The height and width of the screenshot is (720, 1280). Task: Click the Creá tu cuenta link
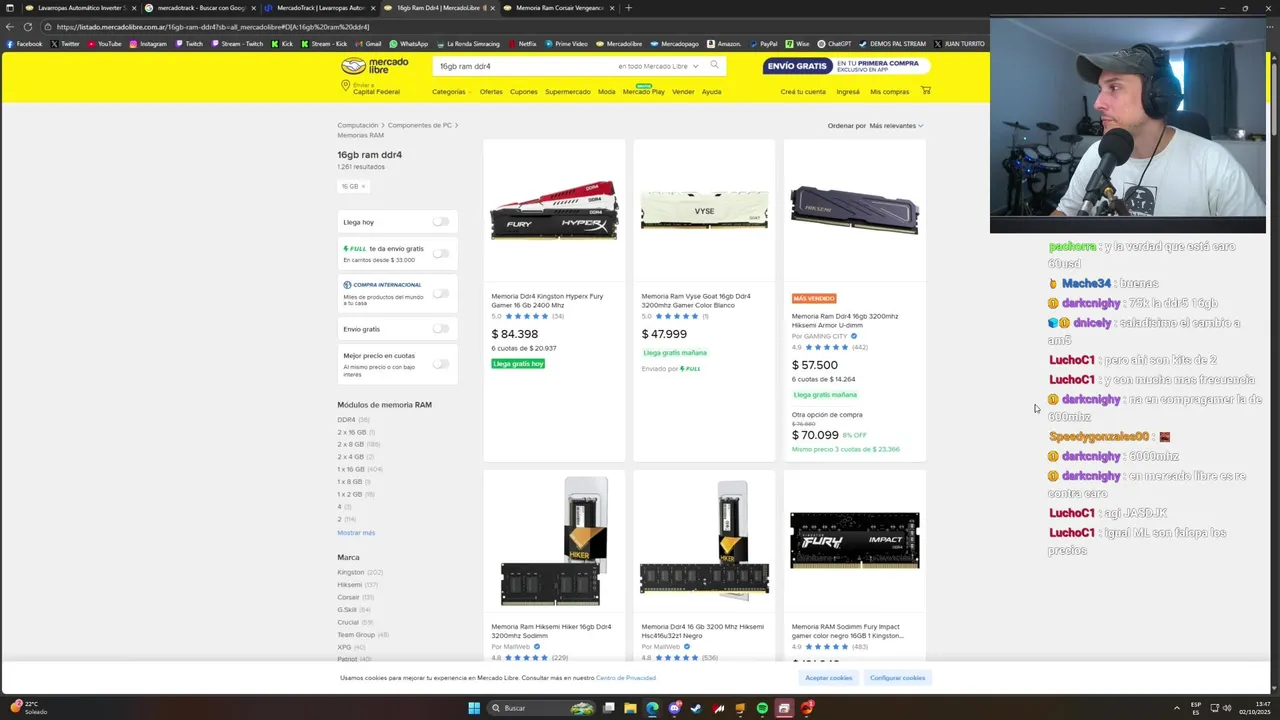803,91
